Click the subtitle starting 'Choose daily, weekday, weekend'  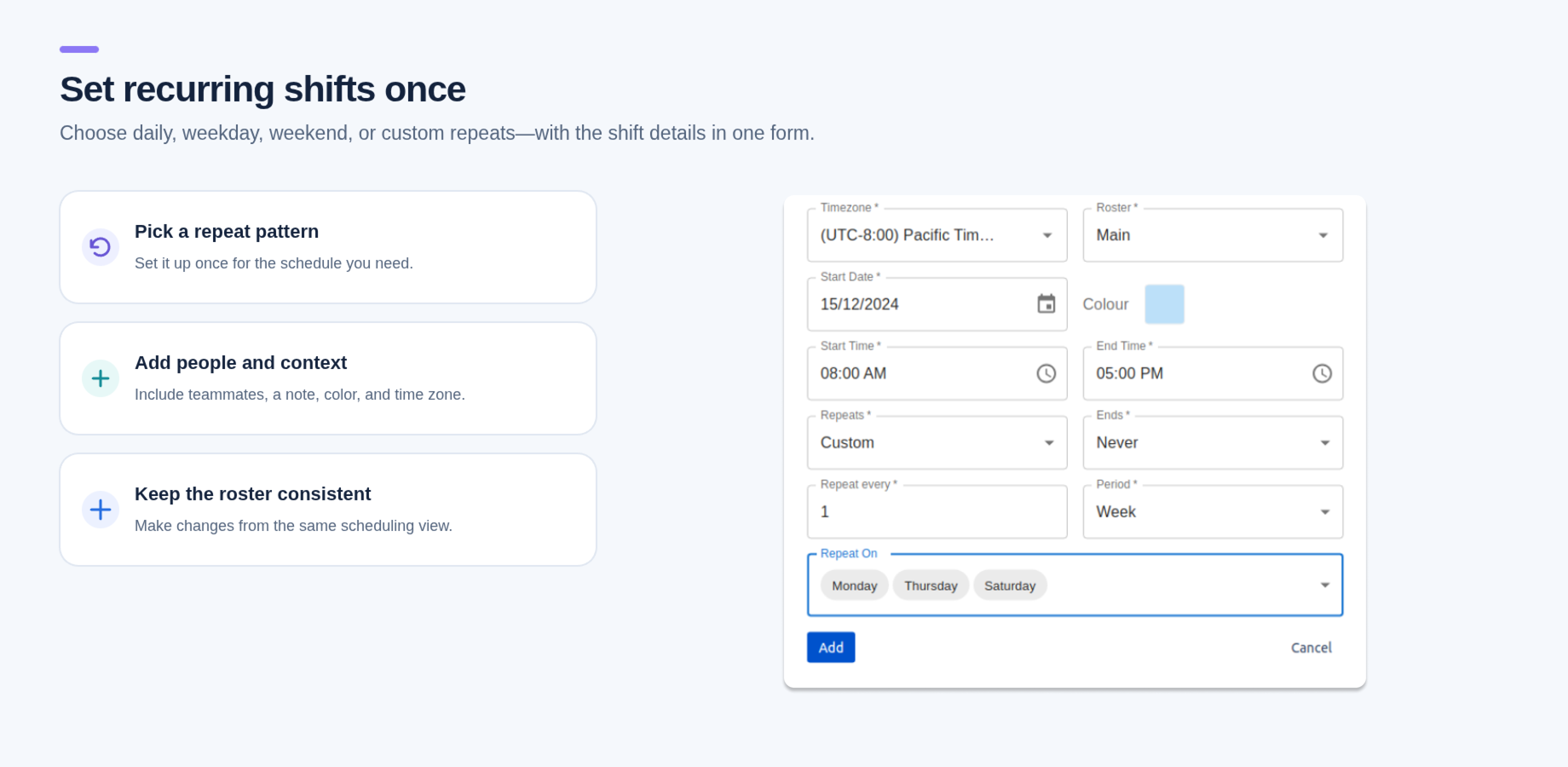(437, 133)
